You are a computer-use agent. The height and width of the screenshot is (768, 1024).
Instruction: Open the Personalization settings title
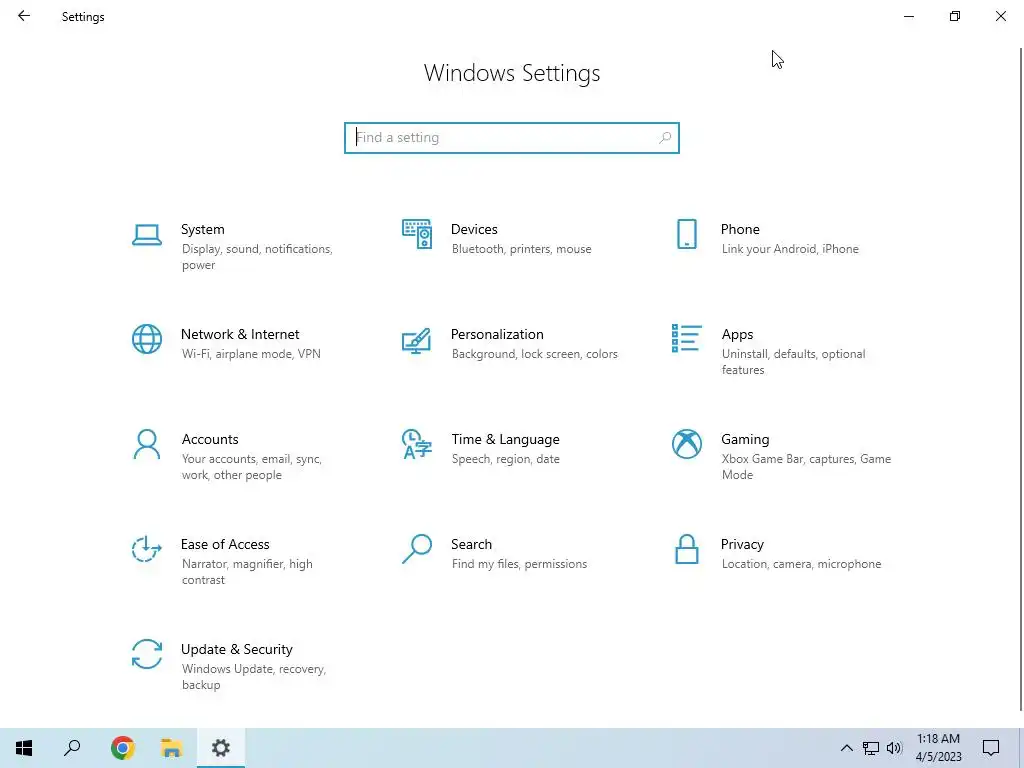point(497,334)
